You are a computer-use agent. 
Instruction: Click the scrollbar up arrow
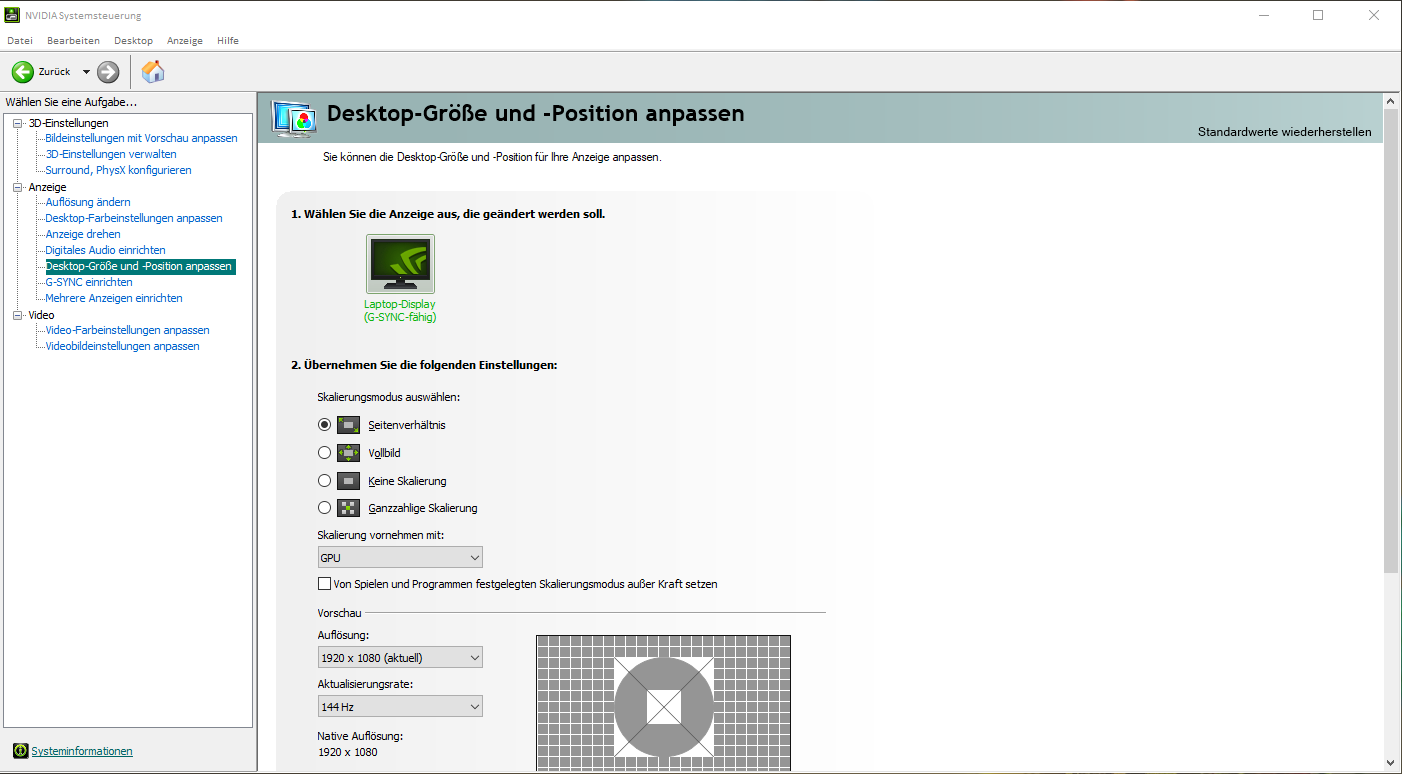tap(1390, 101)
